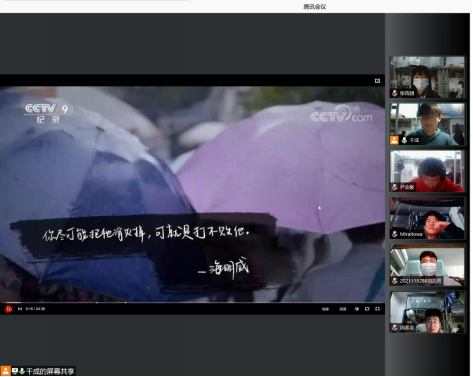Open the playback speed option in player bar
The image size is (473, 377).
(343, 309)
